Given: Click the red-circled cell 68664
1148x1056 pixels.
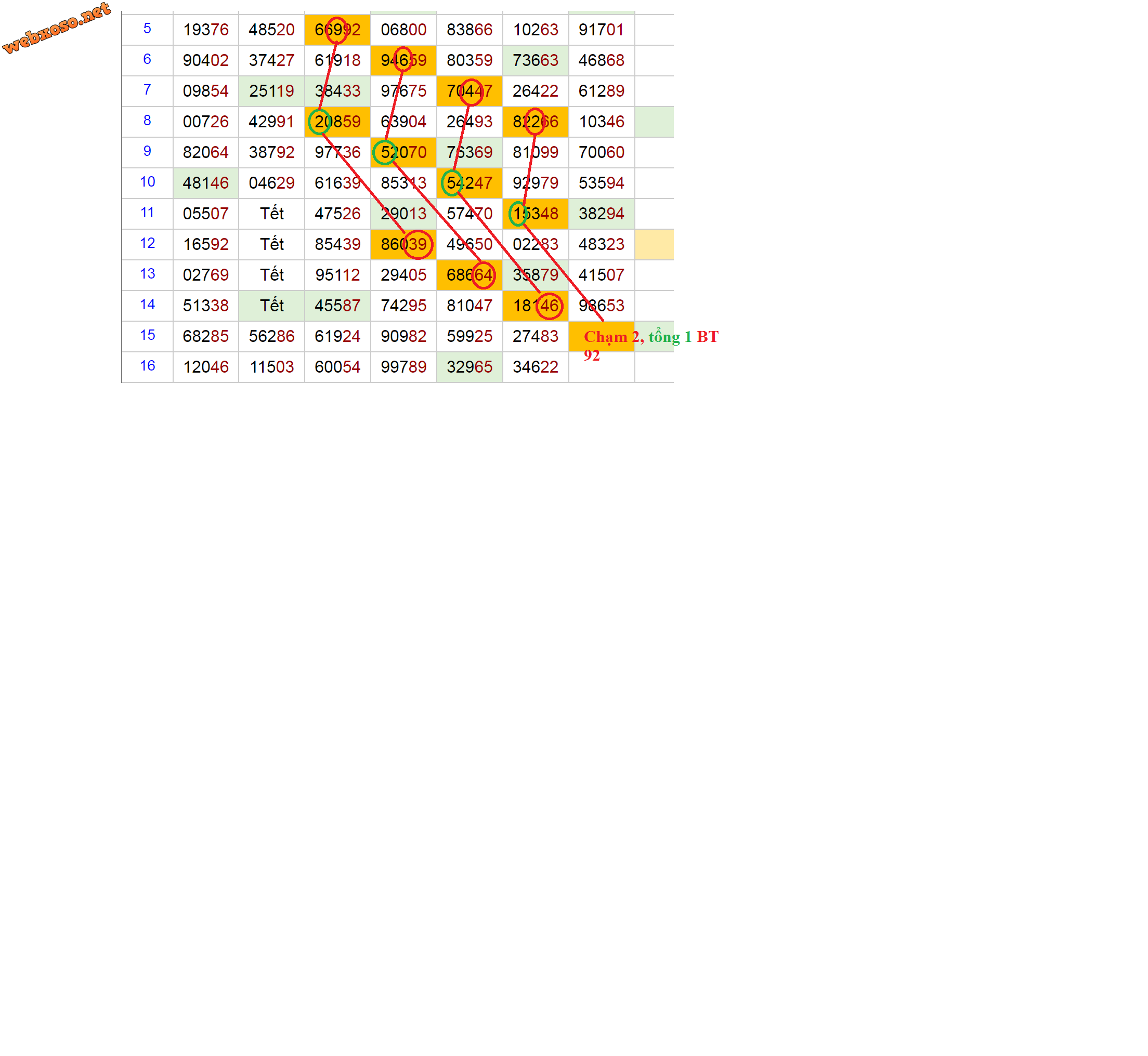Looking at the screenshot, I should 469,275.
